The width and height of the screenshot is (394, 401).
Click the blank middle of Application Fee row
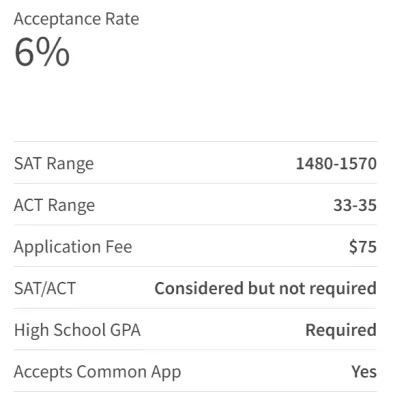tap(241, 247)
